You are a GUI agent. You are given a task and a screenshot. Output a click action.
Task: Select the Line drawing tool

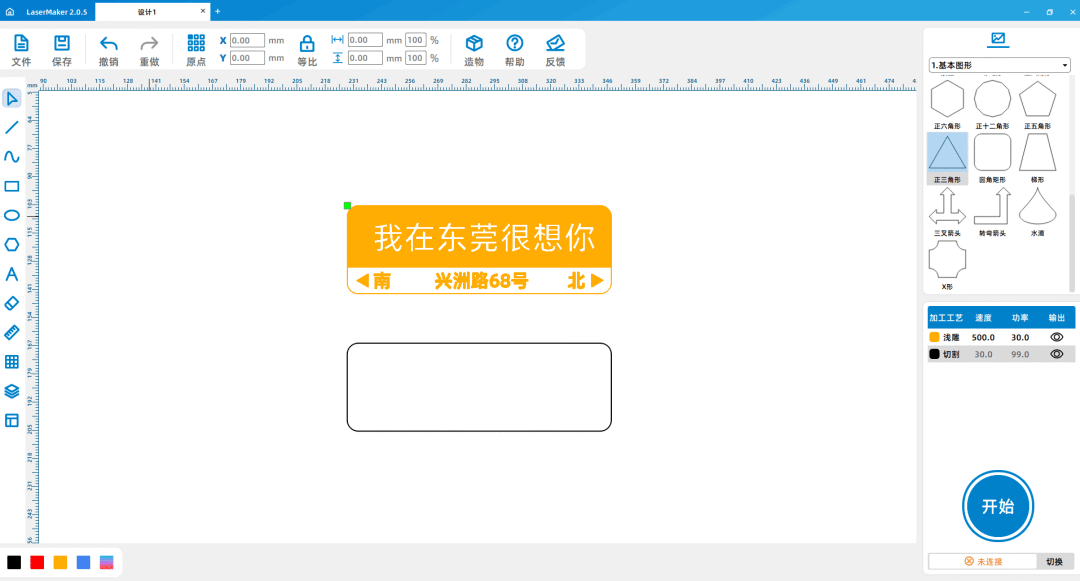13,127
